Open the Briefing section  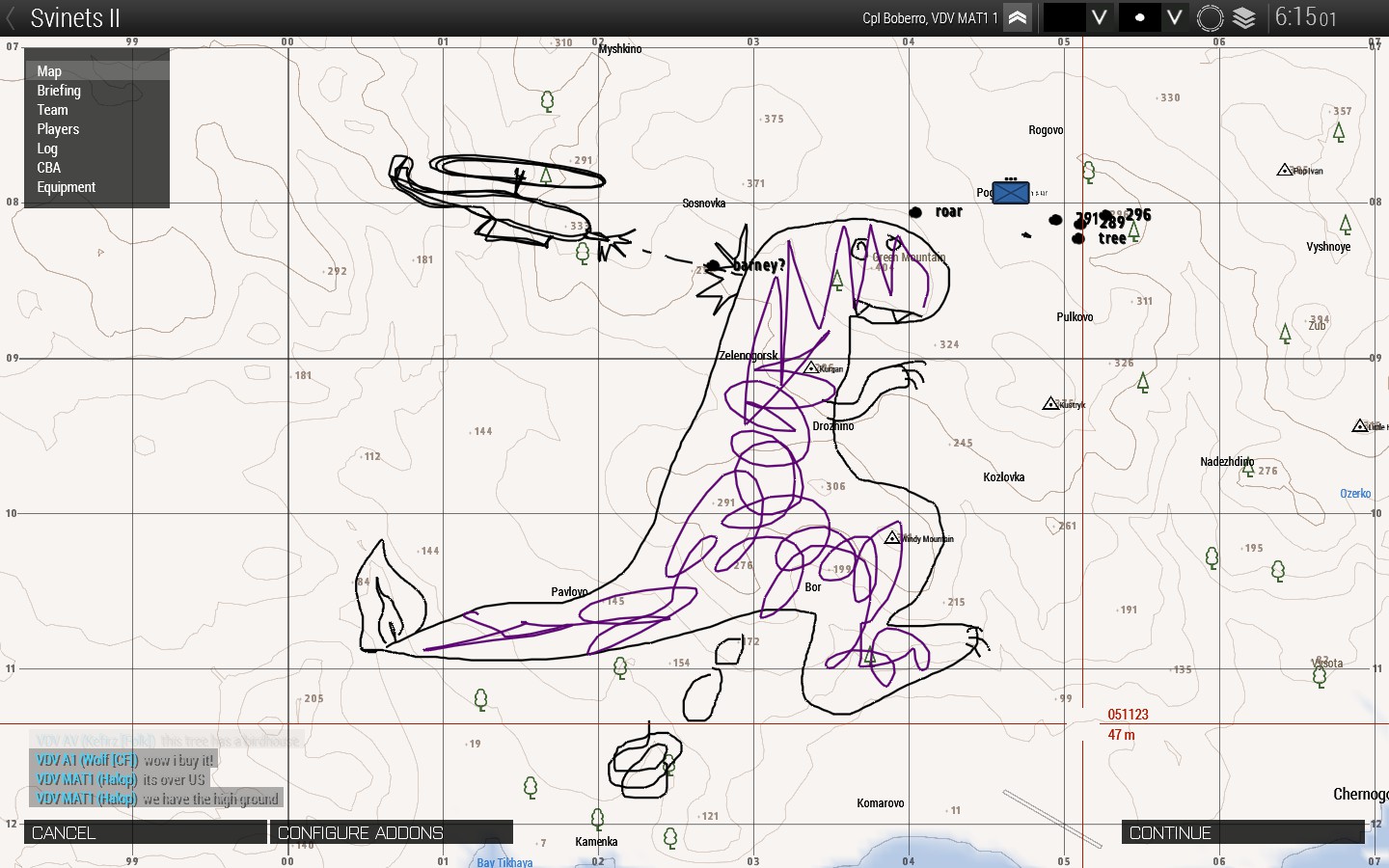[96, 90]
